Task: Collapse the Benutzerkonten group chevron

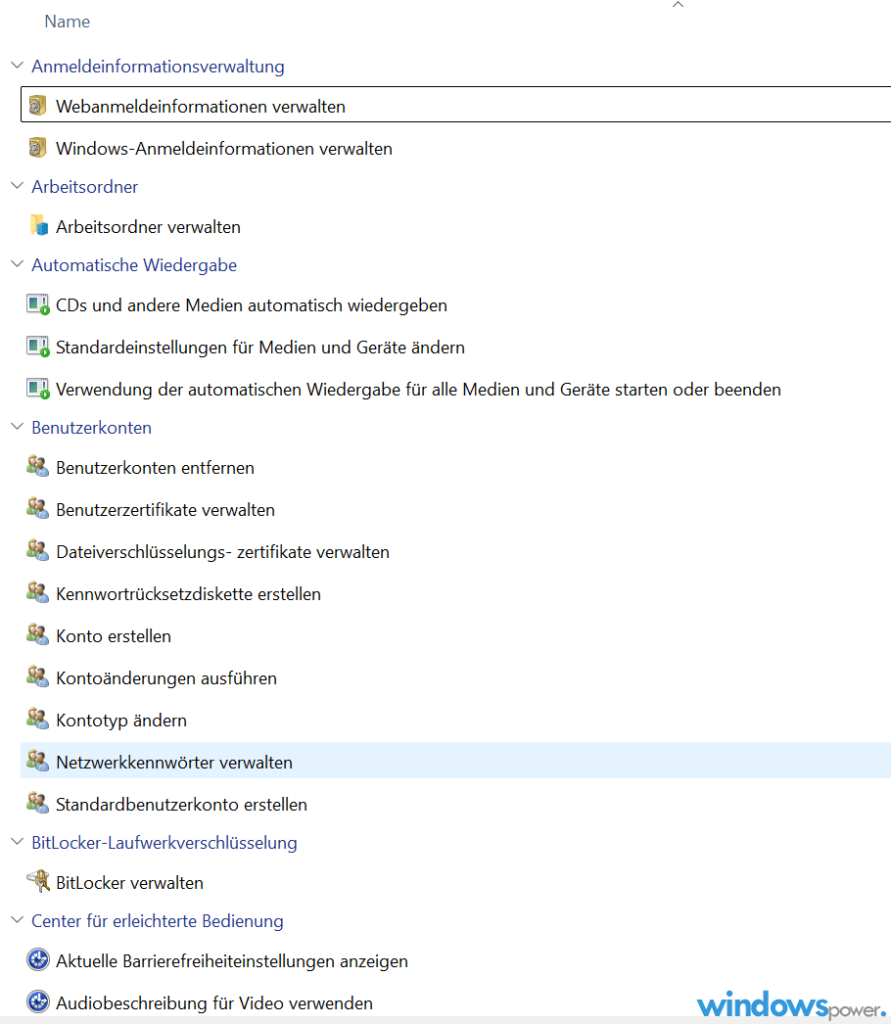Action: pos(18,427)
